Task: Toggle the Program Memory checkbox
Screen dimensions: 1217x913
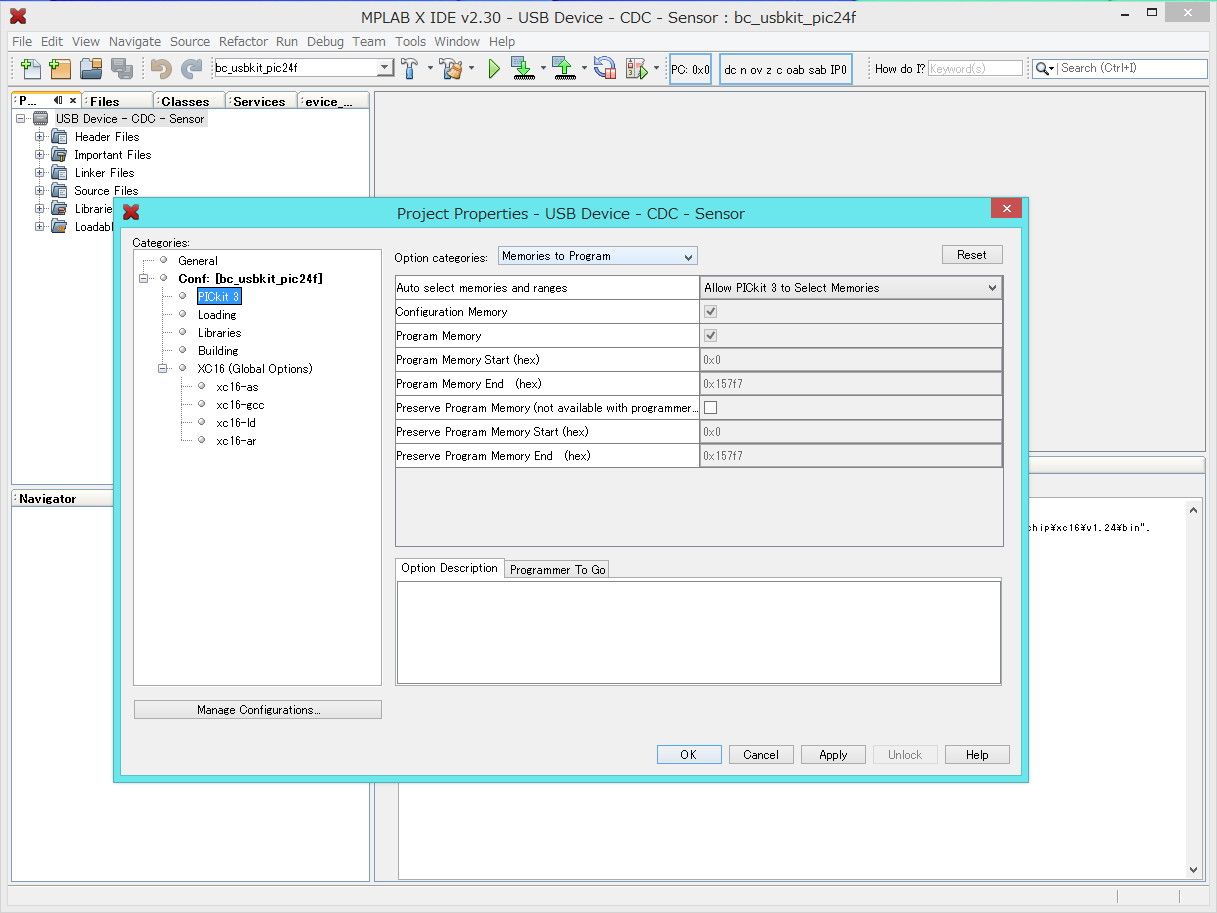Action: click(711, 336)
